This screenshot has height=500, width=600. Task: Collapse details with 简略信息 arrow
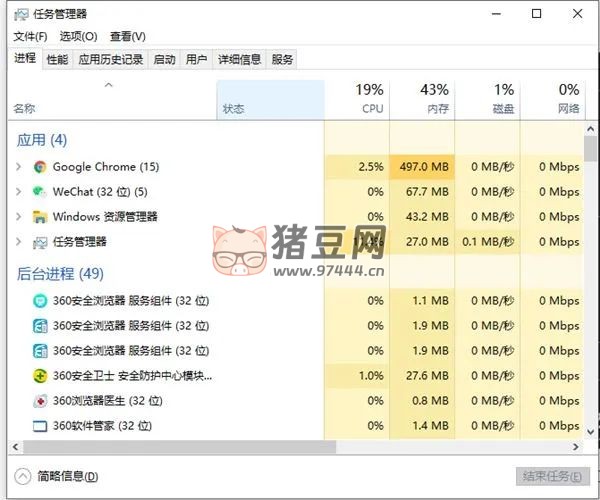coord(23,476)
